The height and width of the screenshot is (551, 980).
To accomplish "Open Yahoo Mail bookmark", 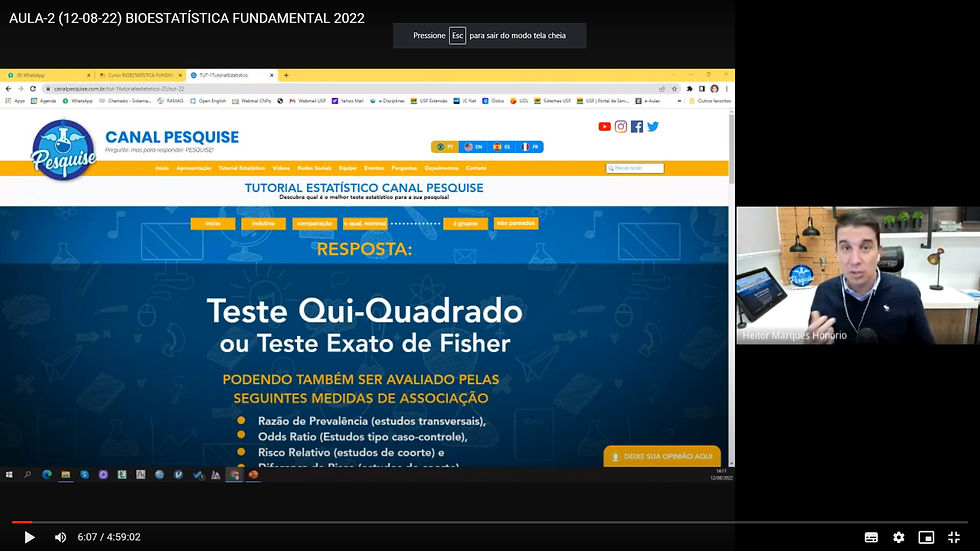I will (348, 101).
